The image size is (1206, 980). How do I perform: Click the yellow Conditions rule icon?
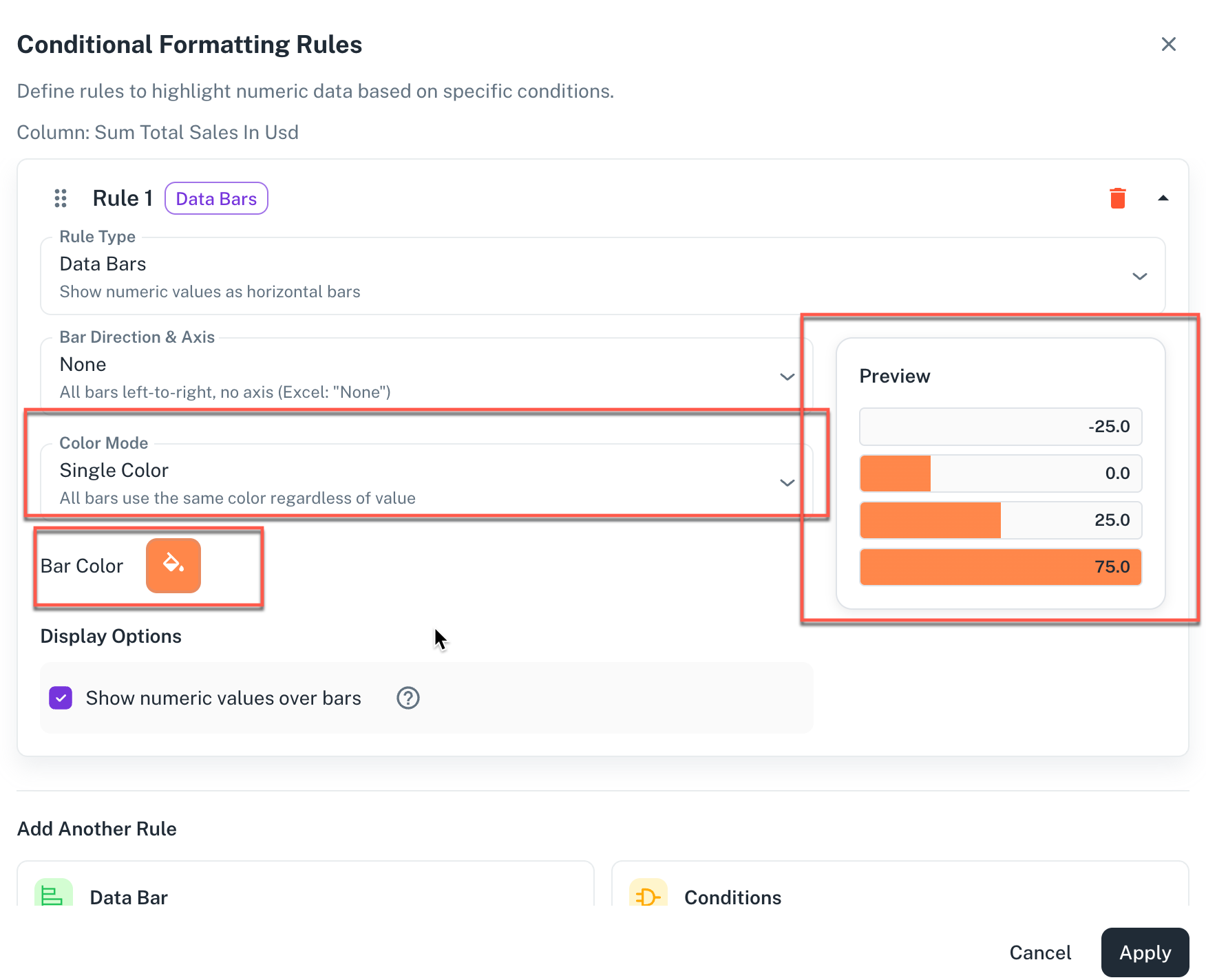648,895
